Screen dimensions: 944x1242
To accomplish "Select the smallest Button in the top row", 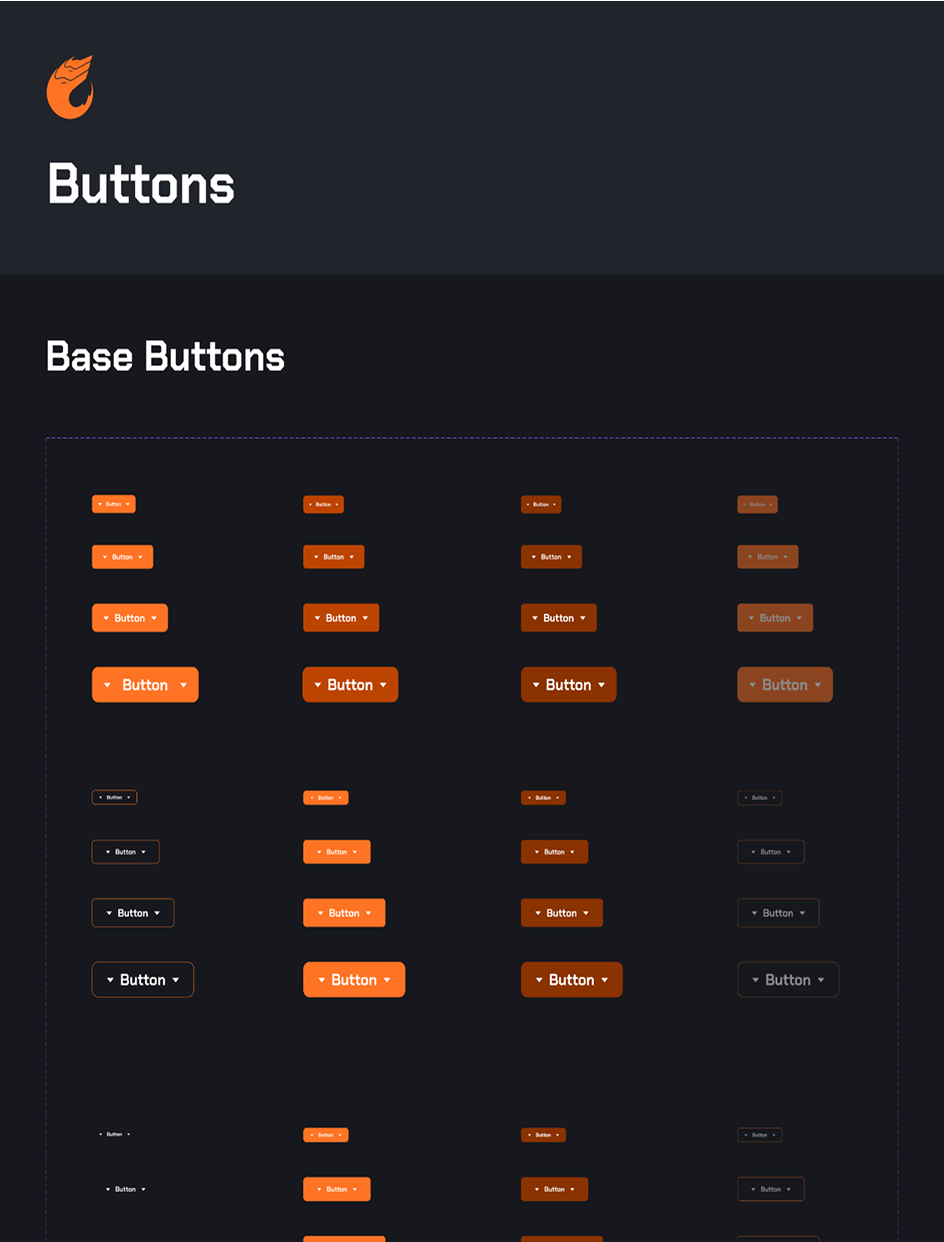I will click(114, 504).
